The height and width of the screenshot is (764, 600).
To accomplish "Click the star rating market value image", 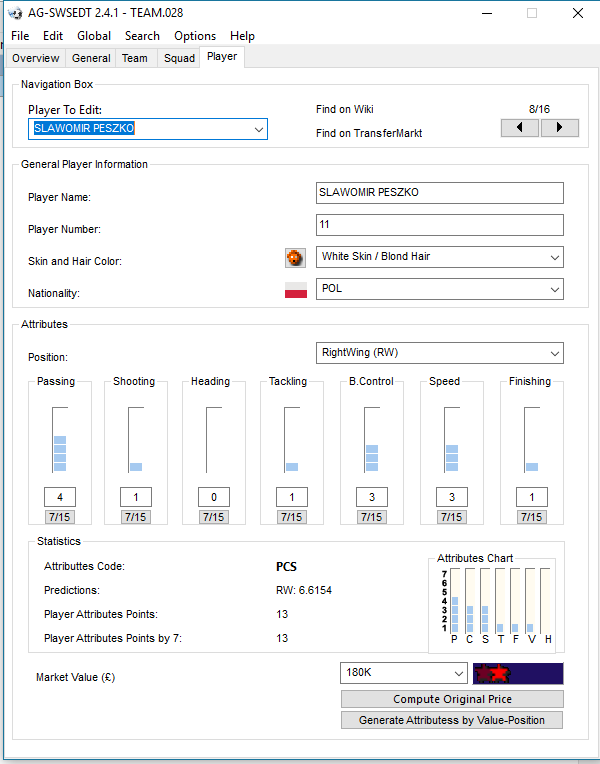I will pos(518,673).
